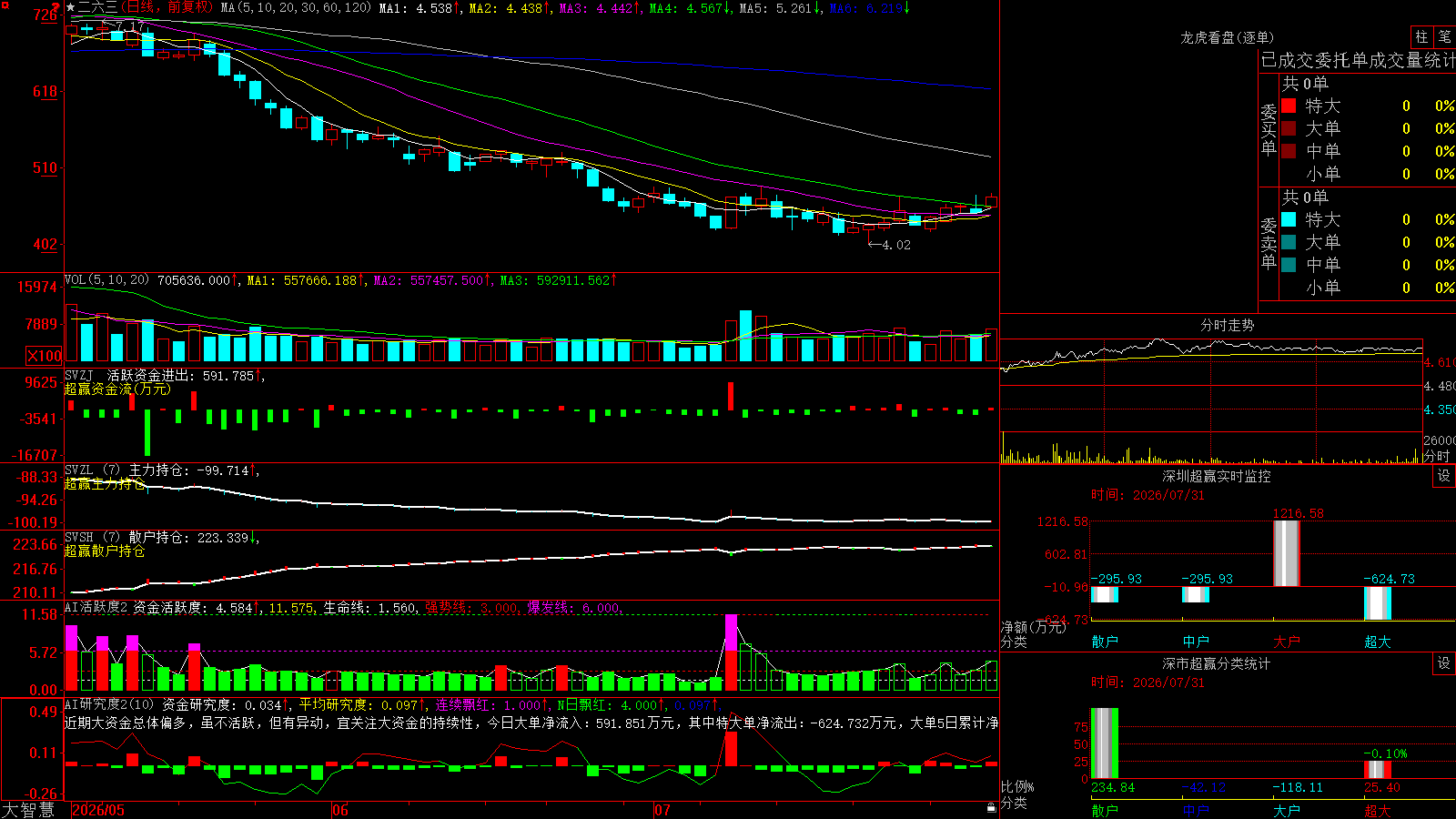Switch order view to 柱 (bar) mode
The image size is (1456, 819).
[1421, 36]
